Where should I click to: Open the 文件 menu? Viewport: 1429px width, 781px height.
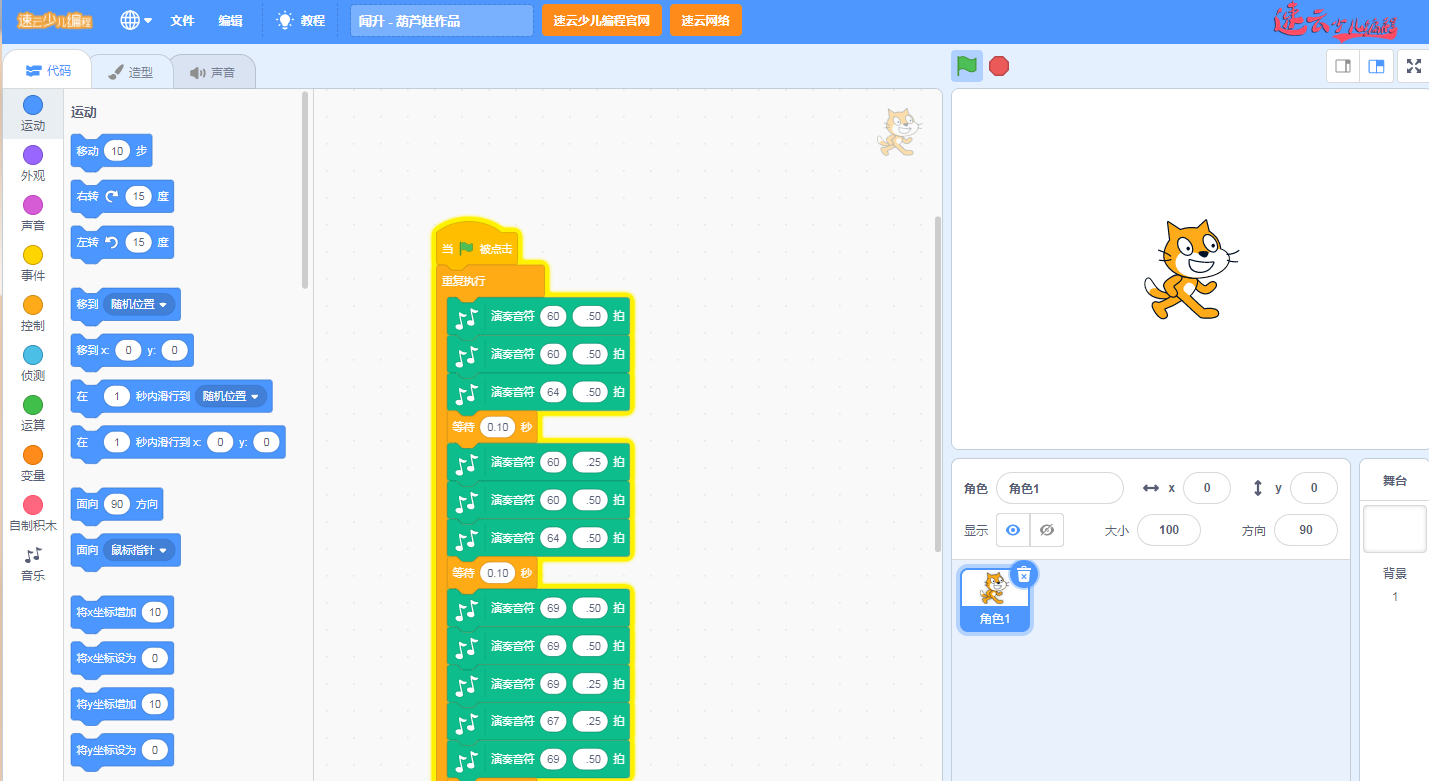tap(182, 20)
